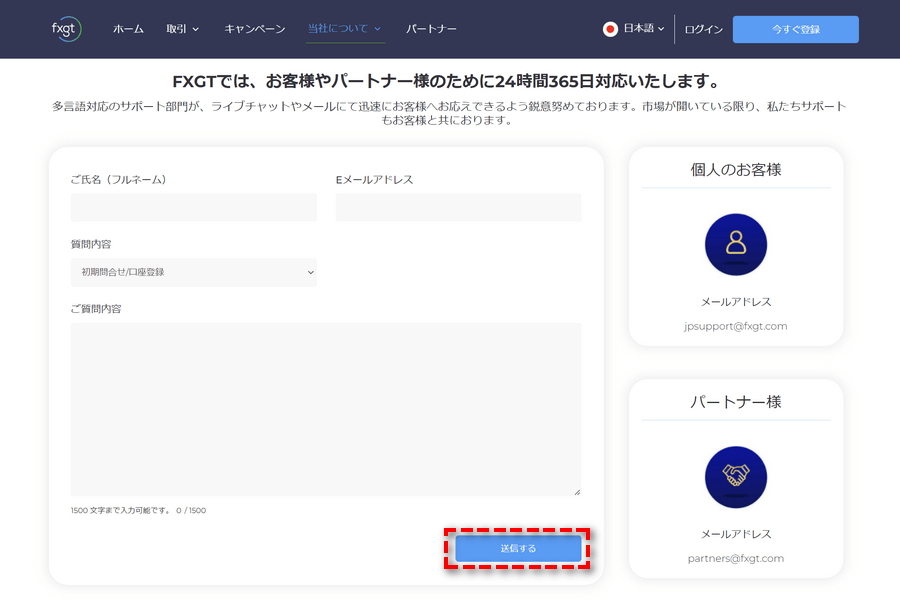Expand the 取引 dropdown menu
This screenshot has width=900, height=602.
183,29
